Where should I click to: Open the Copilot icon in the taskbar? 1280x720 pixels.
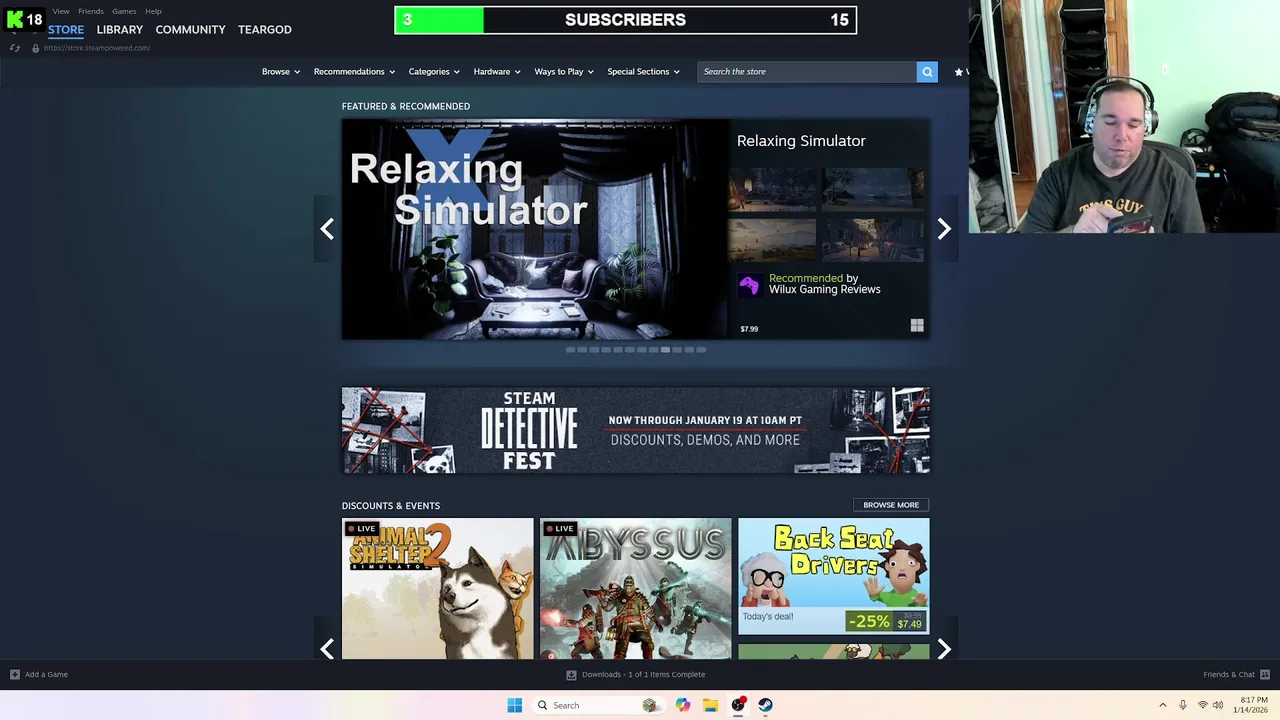[x=683, y=705]
